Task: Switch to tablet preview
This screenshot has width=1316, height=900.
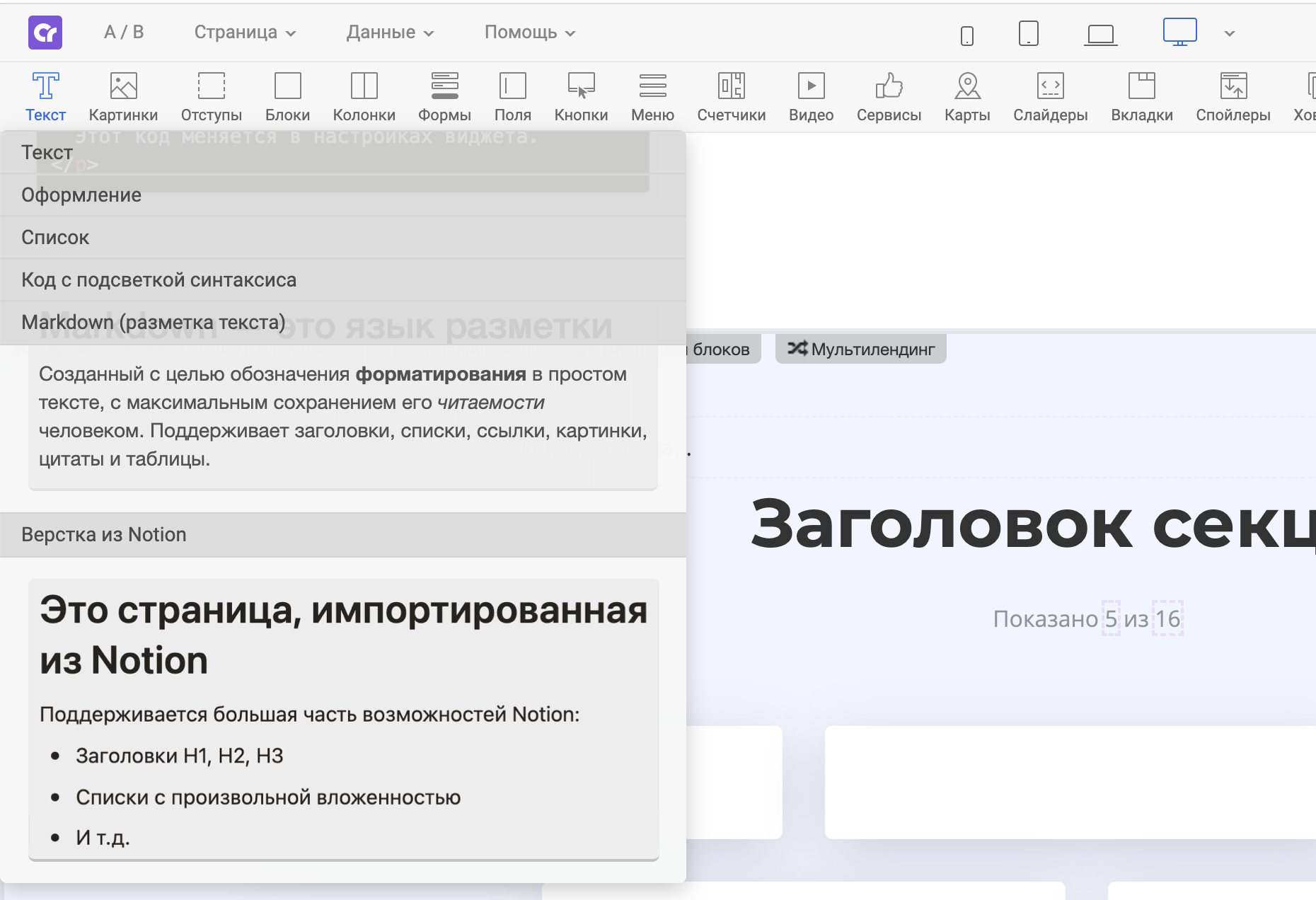Action: tap(1028, 33)
